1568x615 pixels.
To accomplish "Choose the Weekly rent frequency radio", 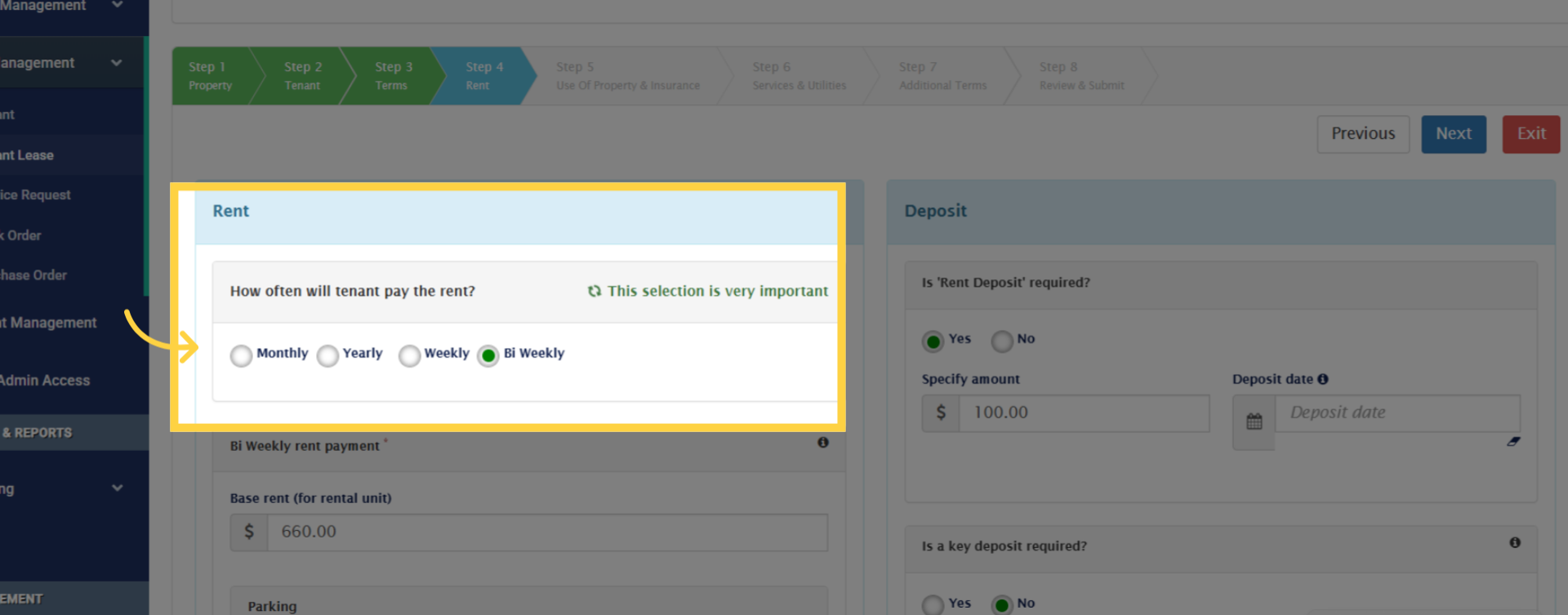I will (410, 356).
